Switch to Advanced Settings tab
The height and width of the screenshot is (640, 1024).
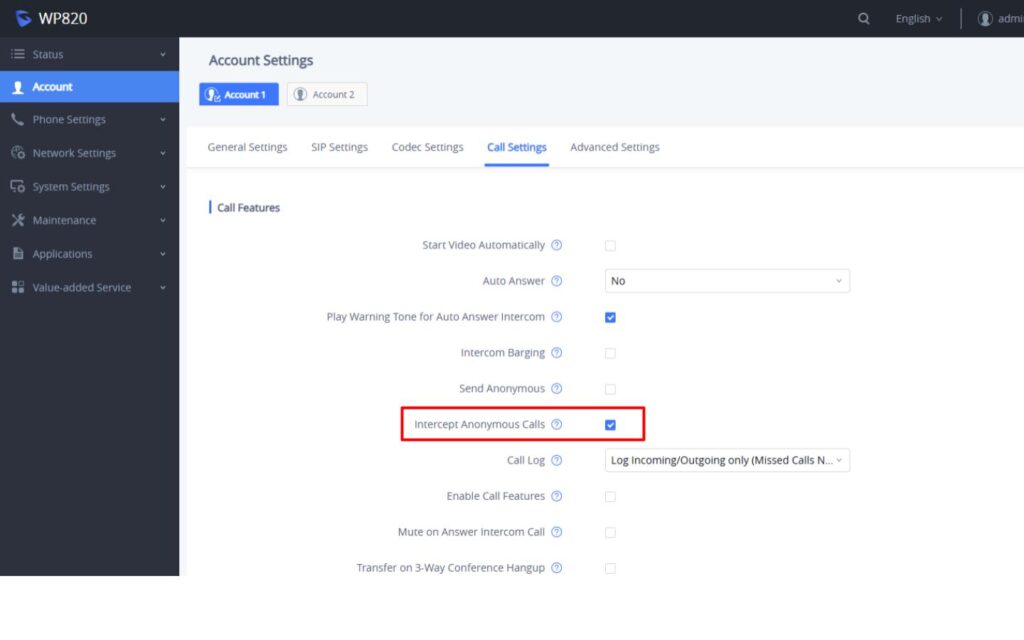pyautogui.click(x=615, y=148)
